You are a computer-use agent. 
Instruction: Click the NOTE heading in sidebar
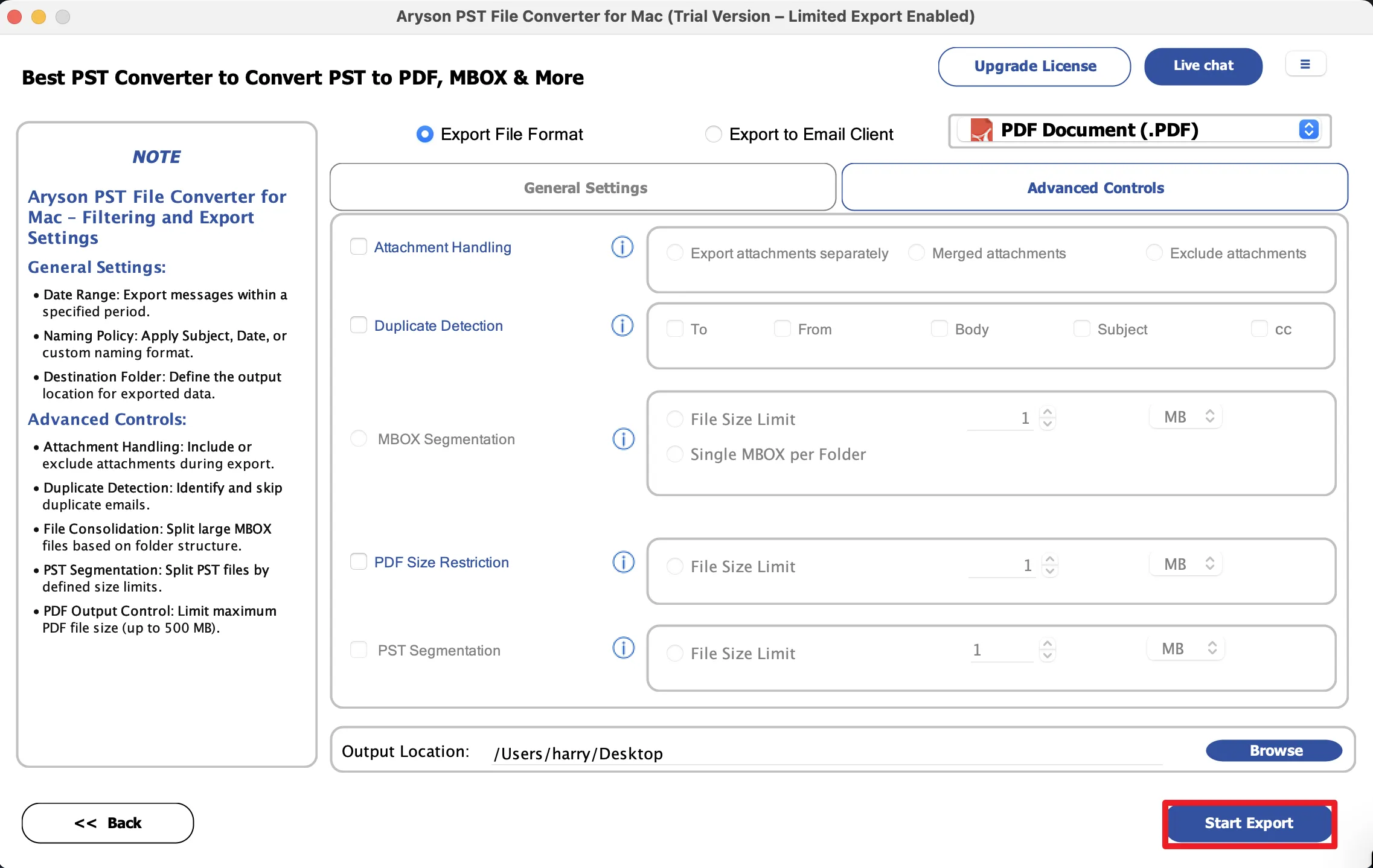coord(156,157)
